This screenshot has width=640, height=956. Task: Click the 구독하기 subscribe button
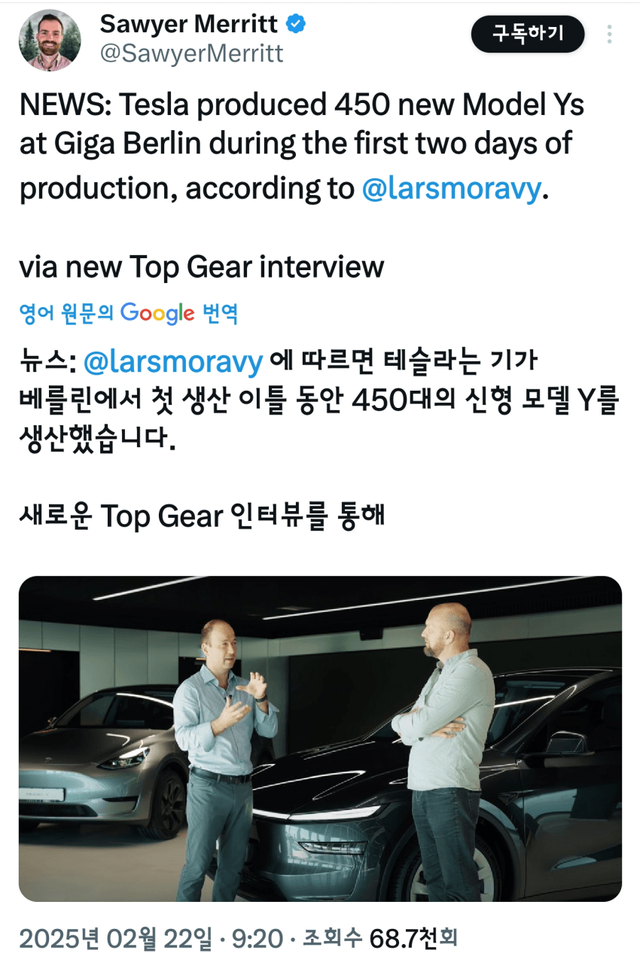tap(528, 34)
